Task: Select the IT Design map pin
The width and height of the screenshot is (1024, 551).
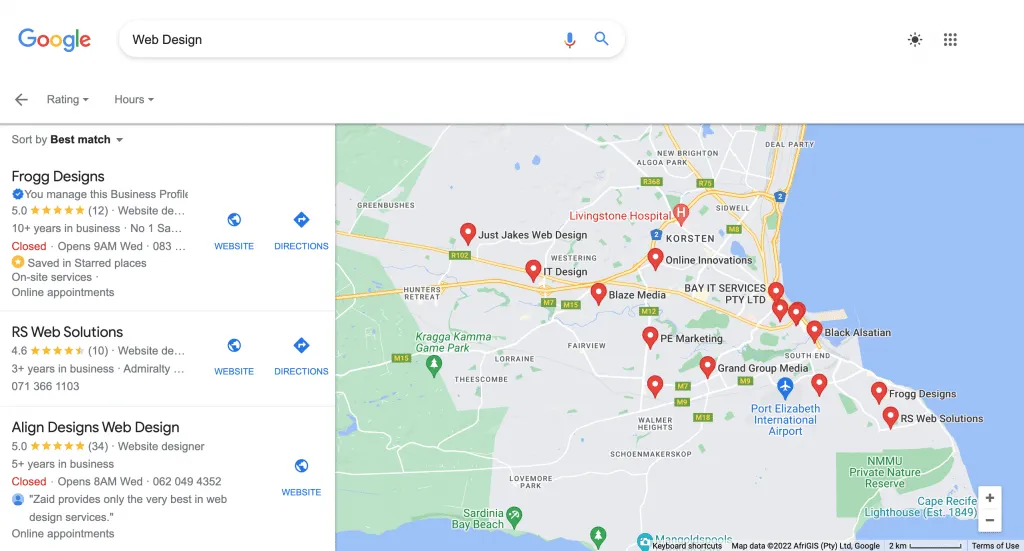Action: [533, 270]
